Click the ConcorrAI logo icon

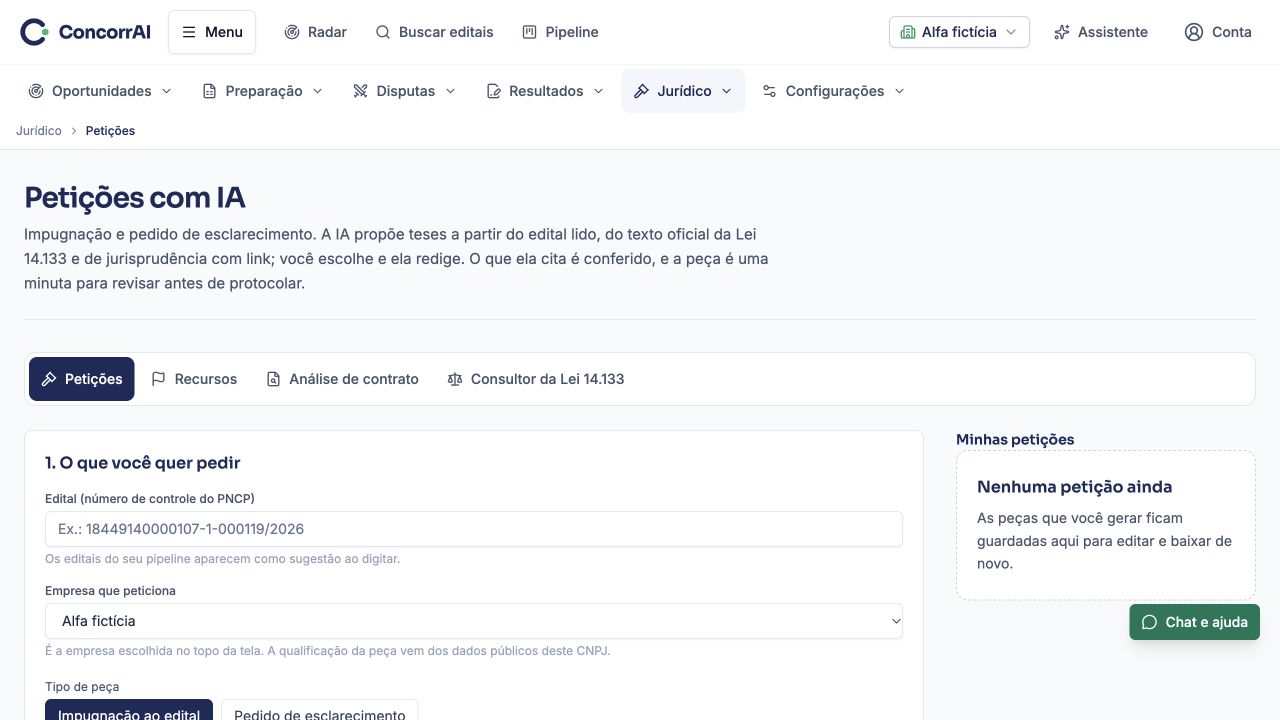click(x=34, y=32)
